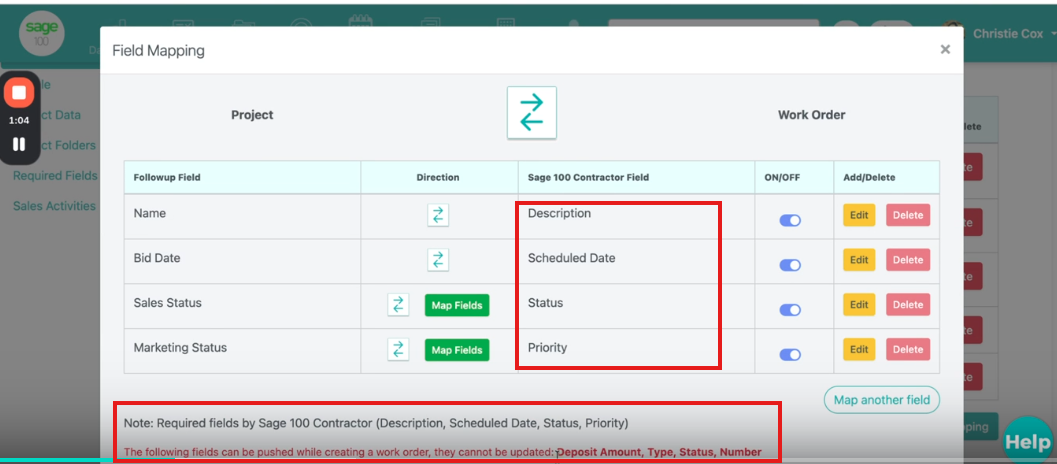1057x464 pixels.
Task: Click the Scheduled Date contractor field cell
Action: (x=636, y=261)
